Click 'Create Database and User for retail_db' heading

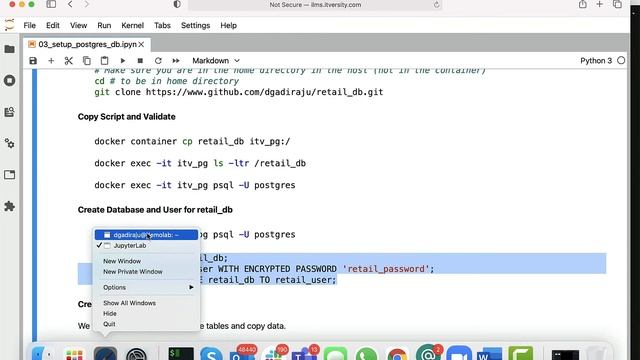[x=155, y=210]
